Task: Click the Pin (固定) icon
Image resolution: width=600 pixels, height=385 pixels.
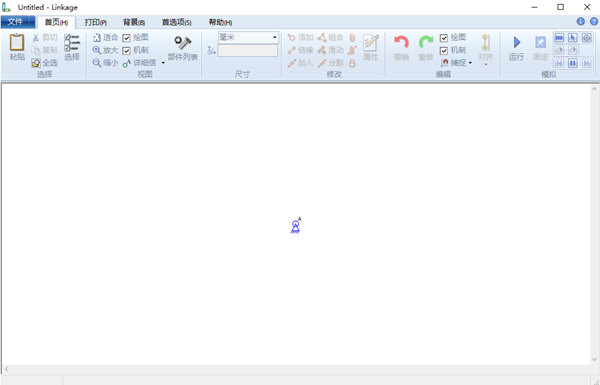Action: click(540, 42)
